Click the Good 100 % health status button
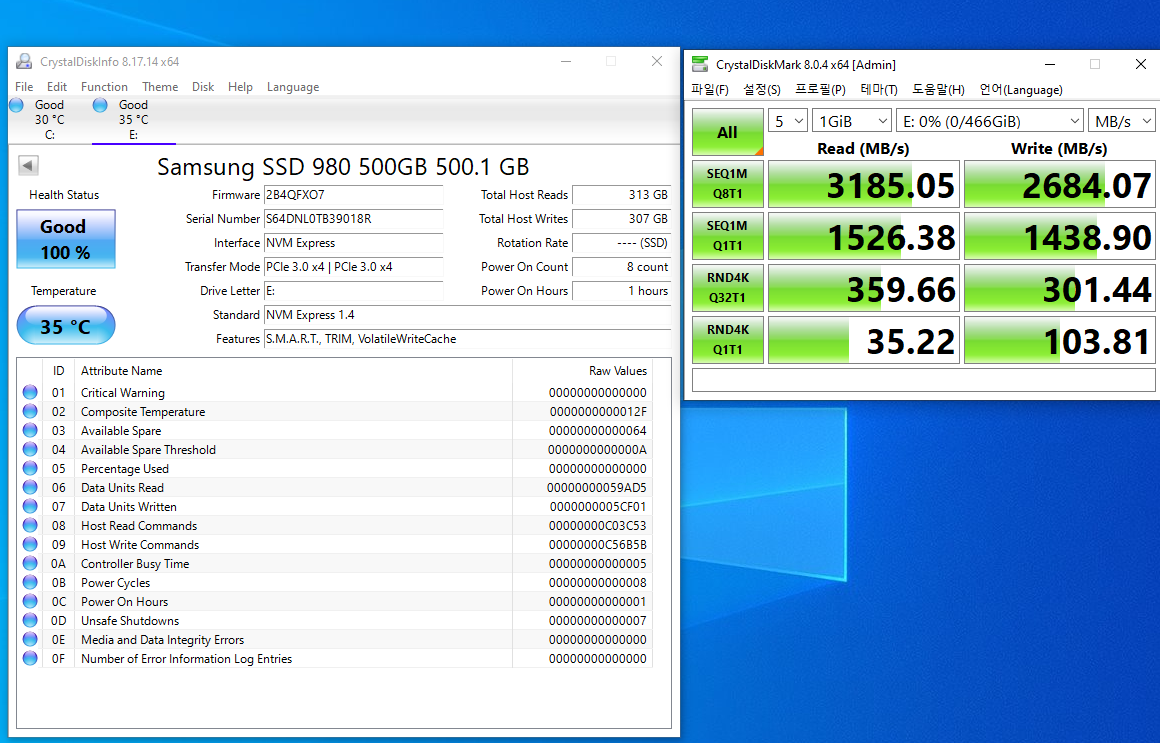 click(66, 238)
